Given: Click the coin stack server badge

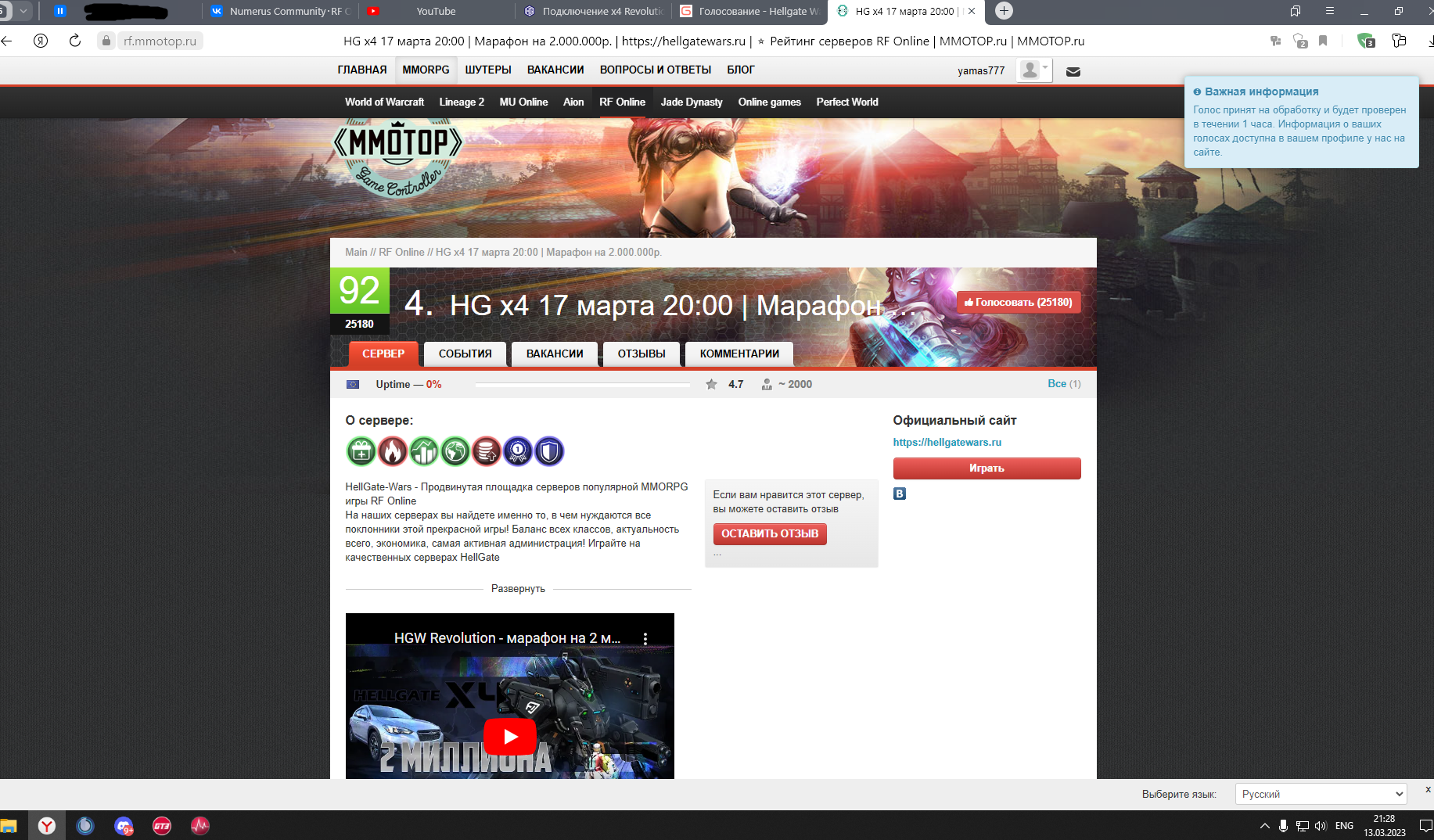Looking at the screenshot, I should pyautogui.click(x=487, y=451).
